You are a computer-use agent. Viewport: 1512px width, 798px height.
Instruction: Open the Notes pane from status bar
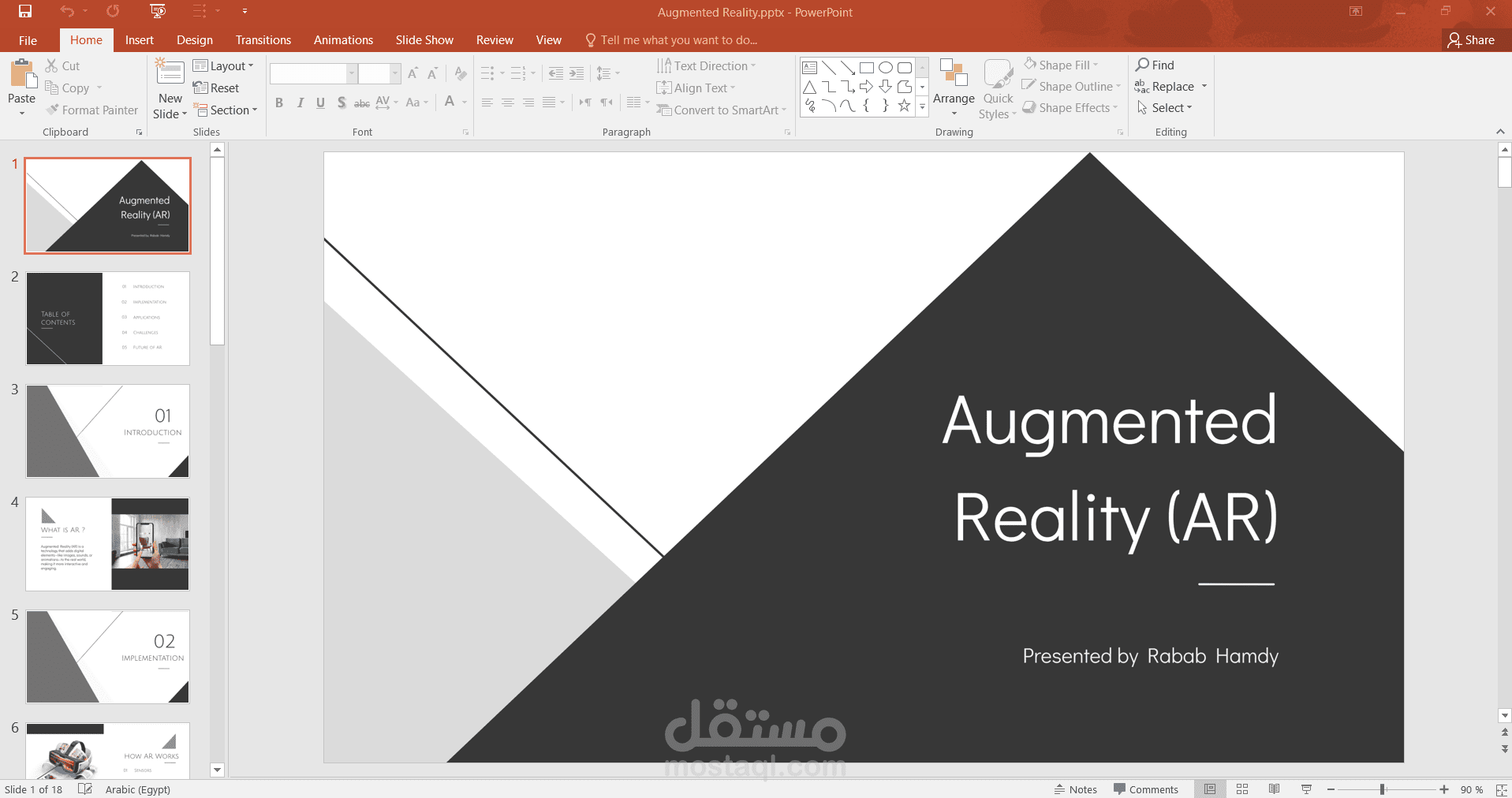click(x=1076, y=789)
